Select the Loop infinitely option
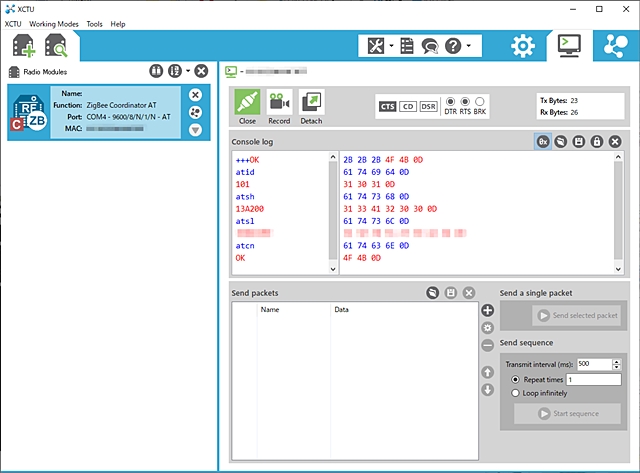640x473 pixels. click(x=514, y=393)
